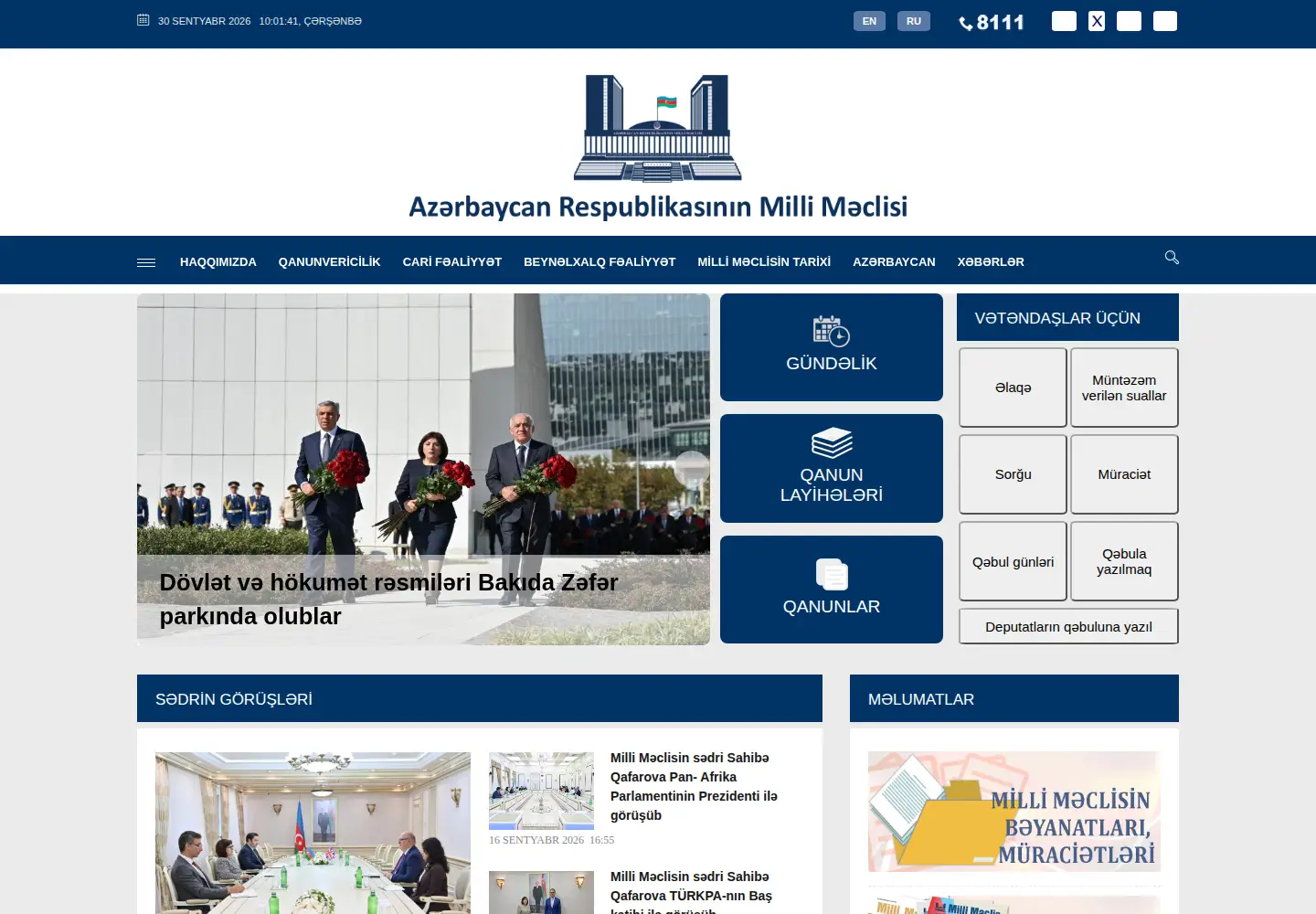Click the Sorğu button
The image size is (1316, 914).
pos(1013,474)
